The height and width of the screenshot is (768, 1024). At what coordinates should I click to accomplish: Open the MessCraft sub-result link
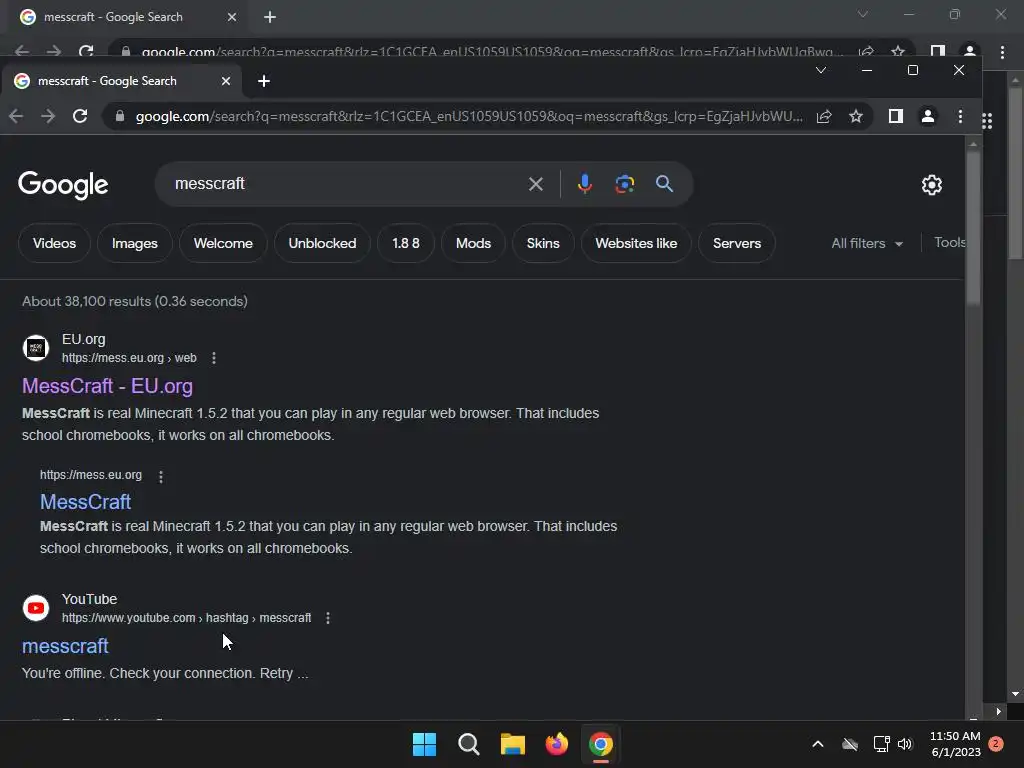pyautogui.click(x=86, y=502)
